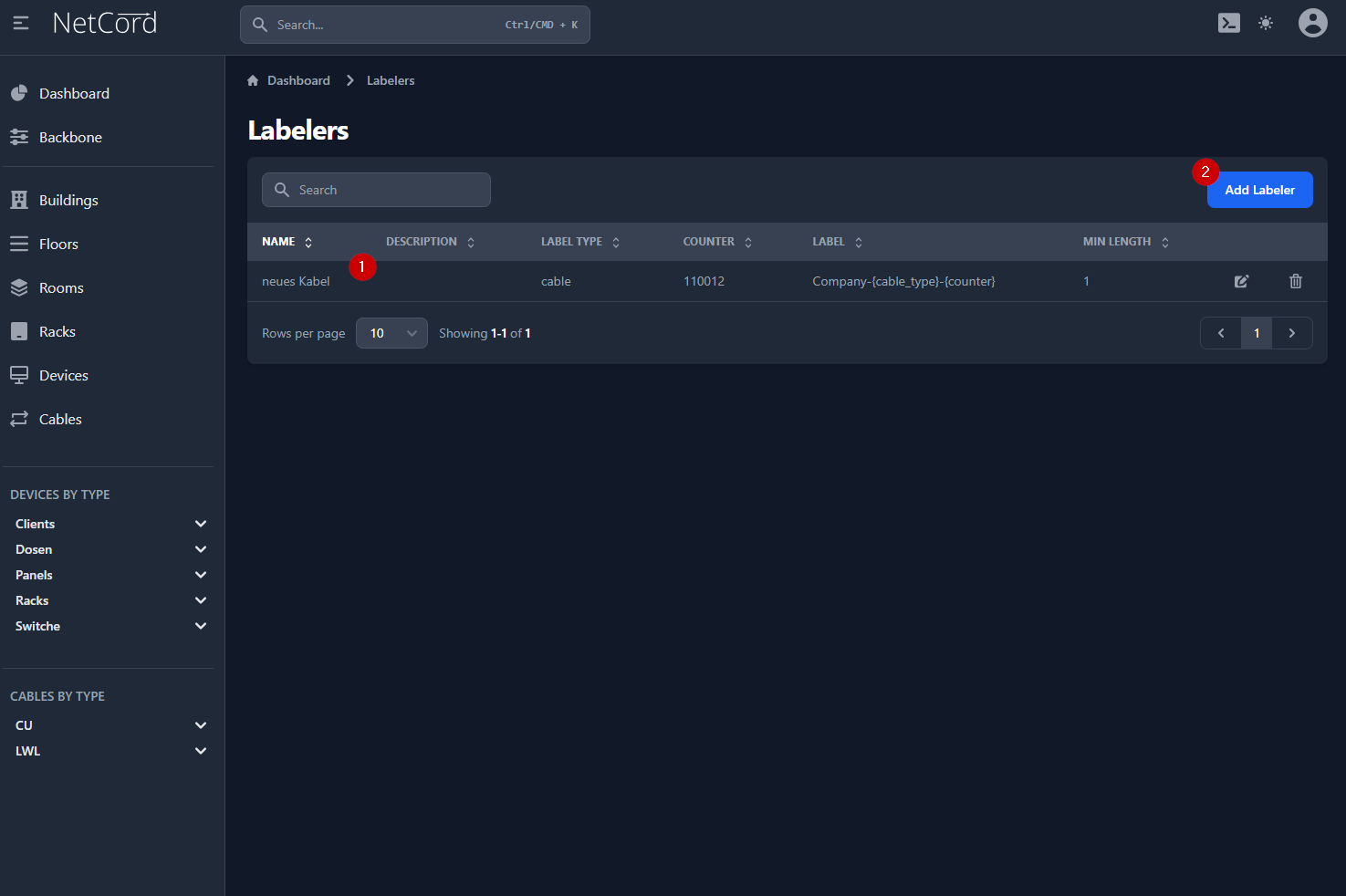
Task: Go to previous page arrow
Action: (x=1221, y=333)
